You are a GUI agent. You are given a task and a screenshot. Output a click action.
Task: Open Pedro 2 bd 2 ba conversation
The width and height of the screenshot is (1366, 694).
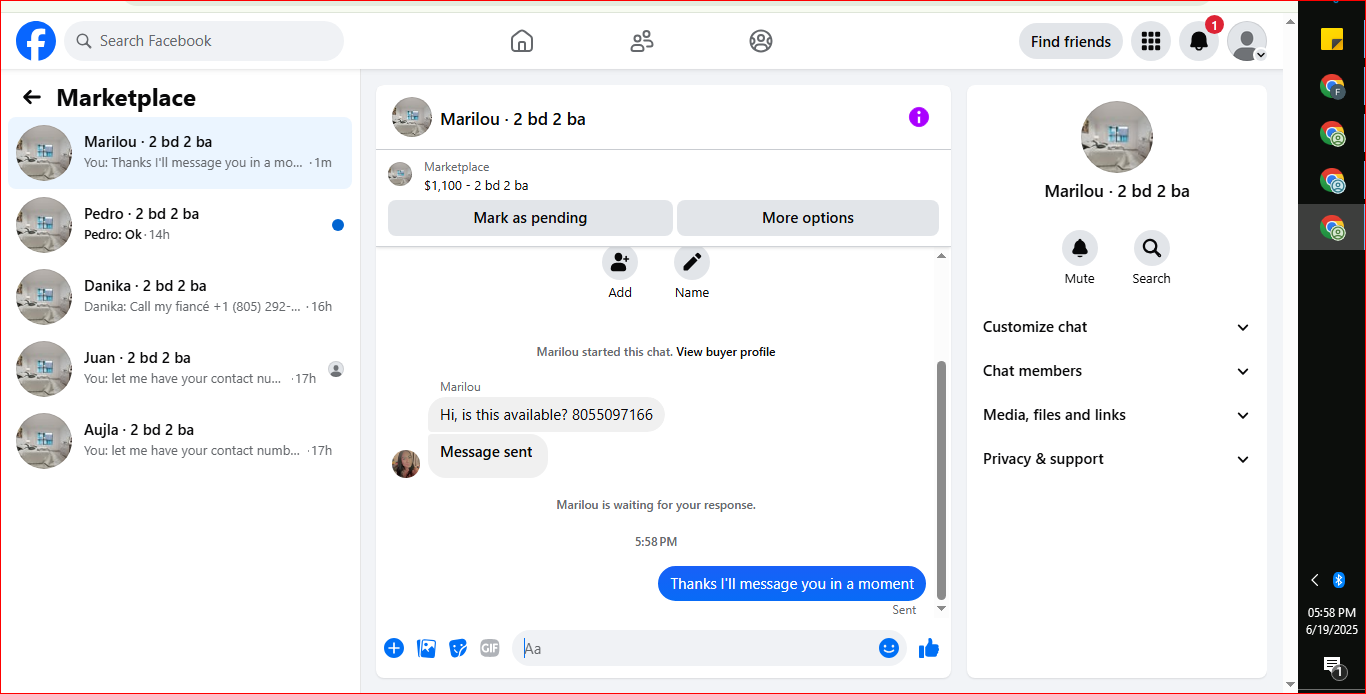point(180,224)
